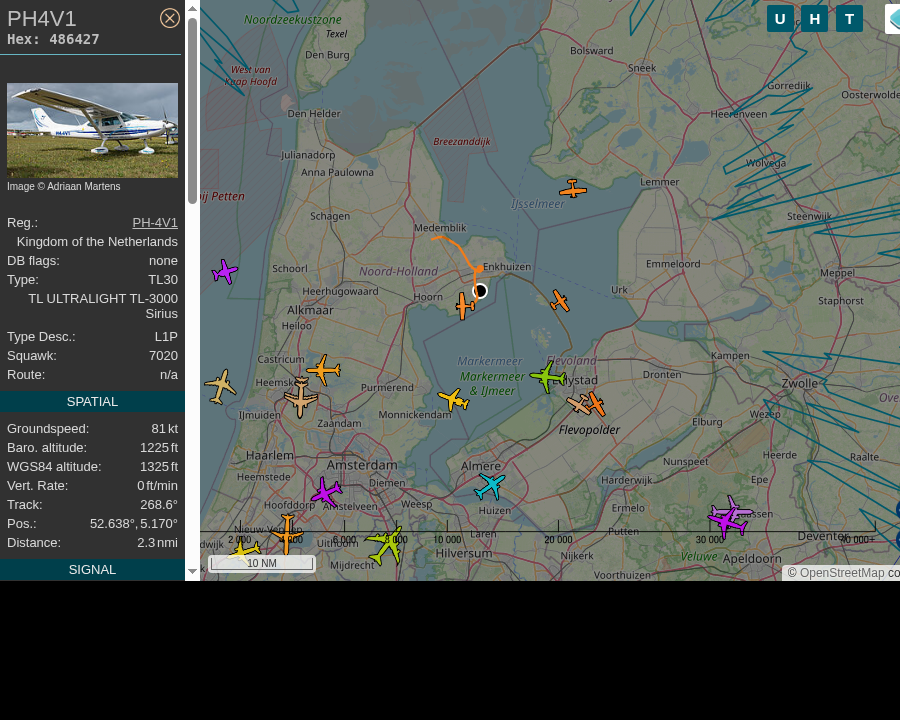Click the 10 NM scale bar
The height and width of the screenshot is (720, 900).
click(262, 563)
